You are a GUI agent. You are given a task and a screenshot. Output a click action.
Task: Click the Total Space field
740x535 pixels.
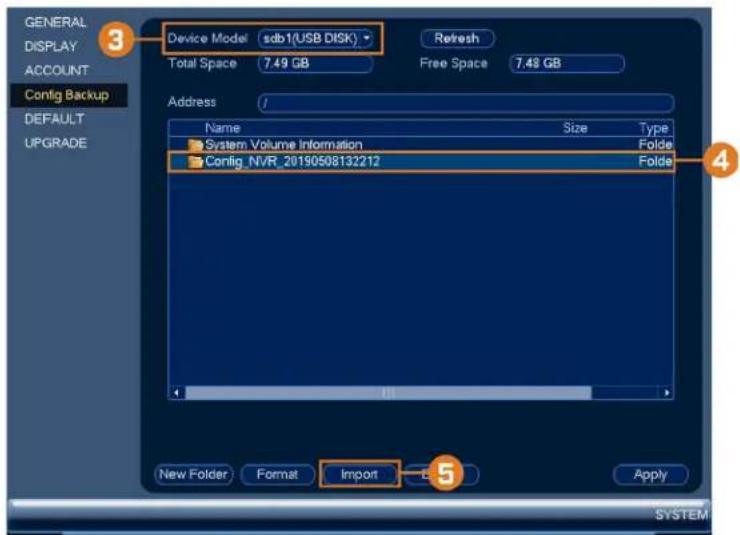pyautogui.click(x=315, y=64)
